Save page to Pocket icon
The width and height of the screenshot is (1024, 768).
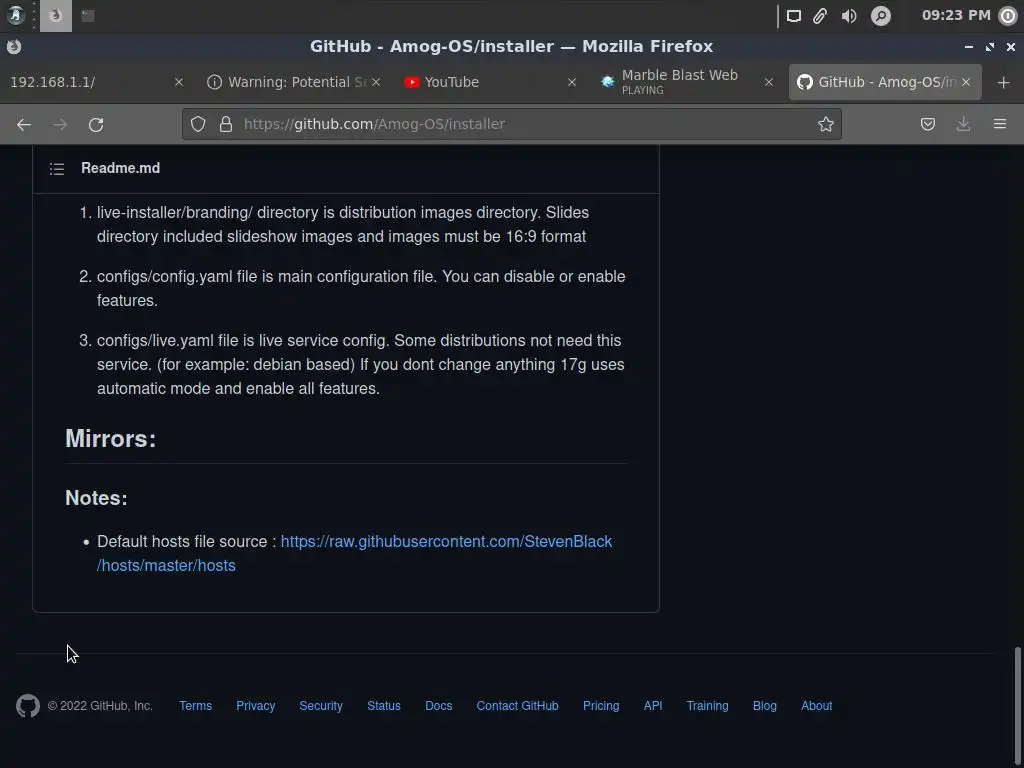click(x=927, y=124)
